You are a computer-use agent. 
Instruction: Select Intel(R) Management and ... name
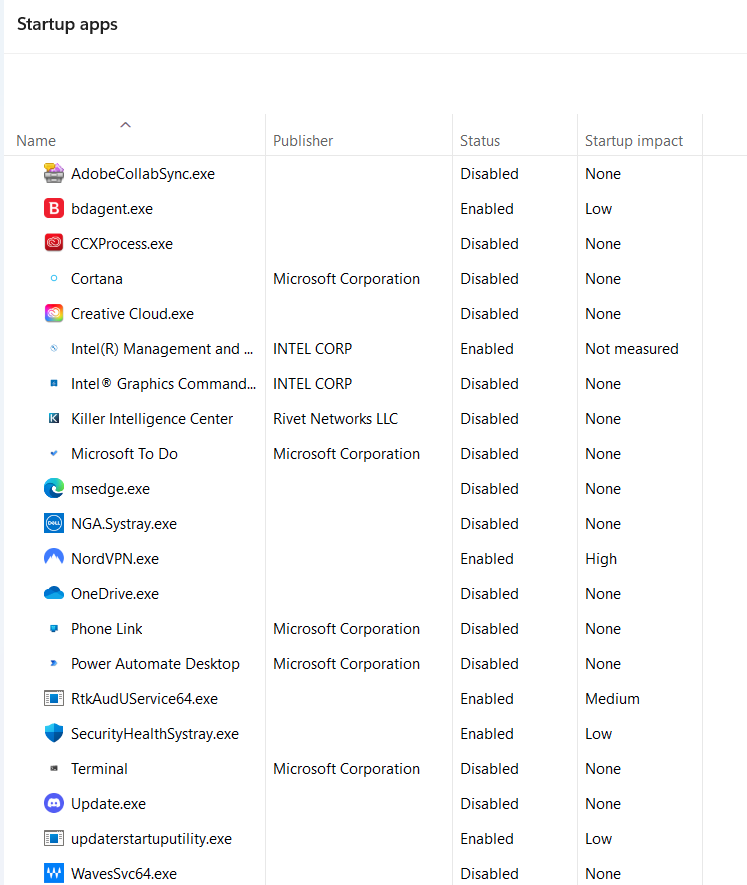point(161,349)
